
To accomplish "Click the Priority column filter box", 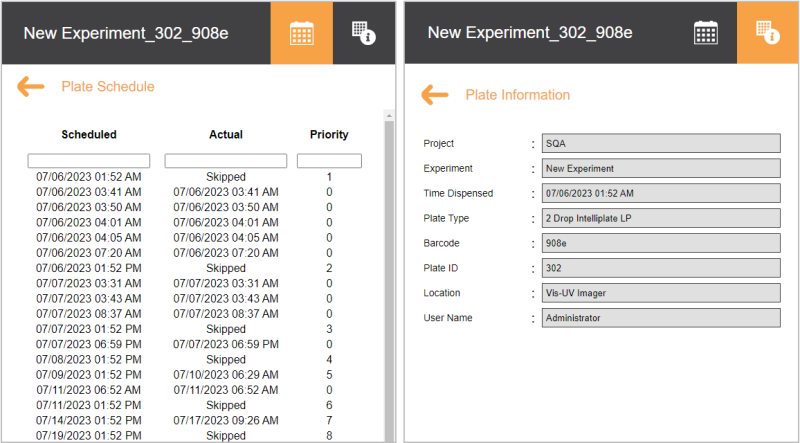I will (x=329, y=161).
